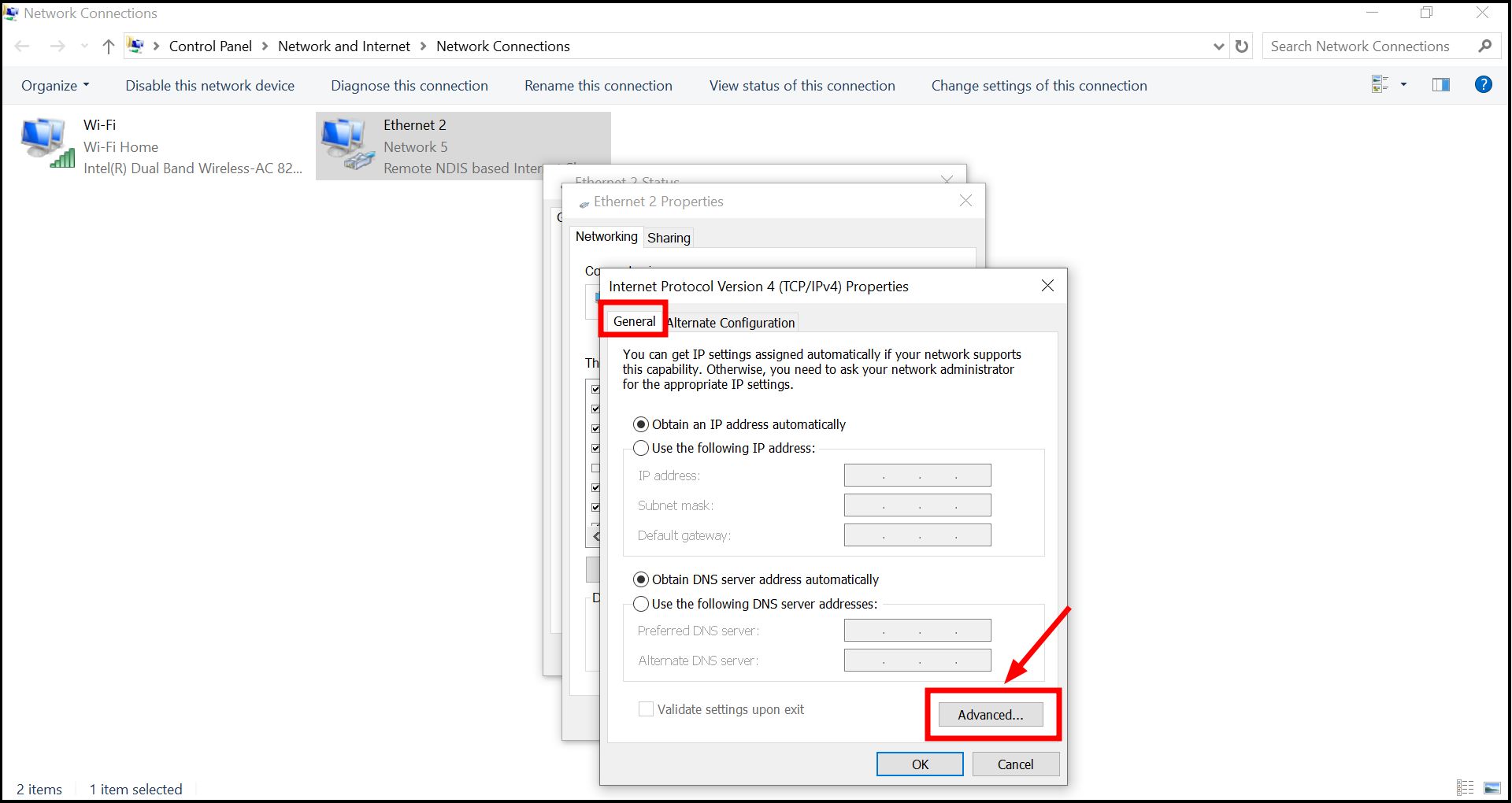Select Obtain DNS server address automatically
Screen dimensions: 1512x803
tap(756, 579)
